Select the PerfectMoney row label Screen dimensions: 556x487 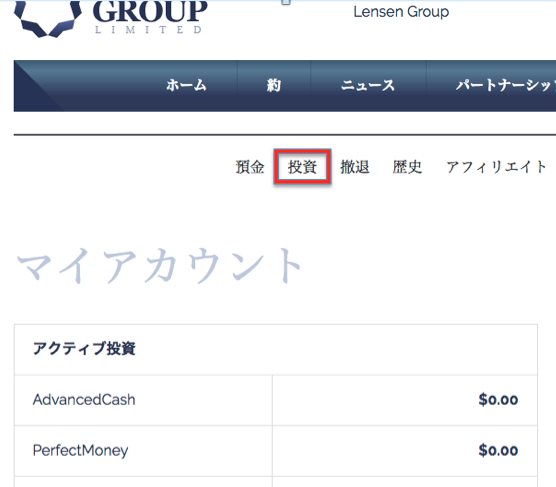click(x=80, y=450)
